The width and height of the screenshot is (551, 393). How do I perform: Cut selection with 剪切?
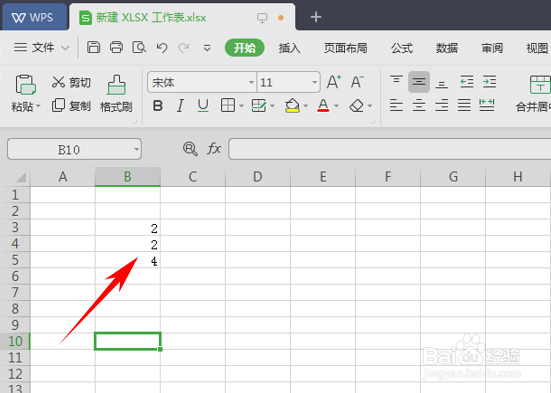click(71, 82)
